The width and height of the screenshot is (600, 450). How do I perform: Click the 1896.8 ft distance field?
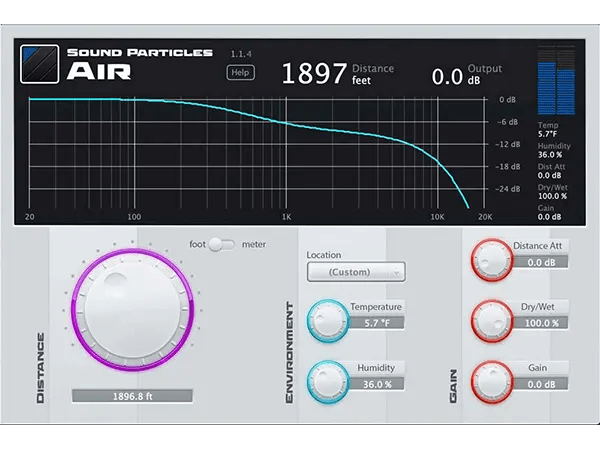[x=132, y=396]
